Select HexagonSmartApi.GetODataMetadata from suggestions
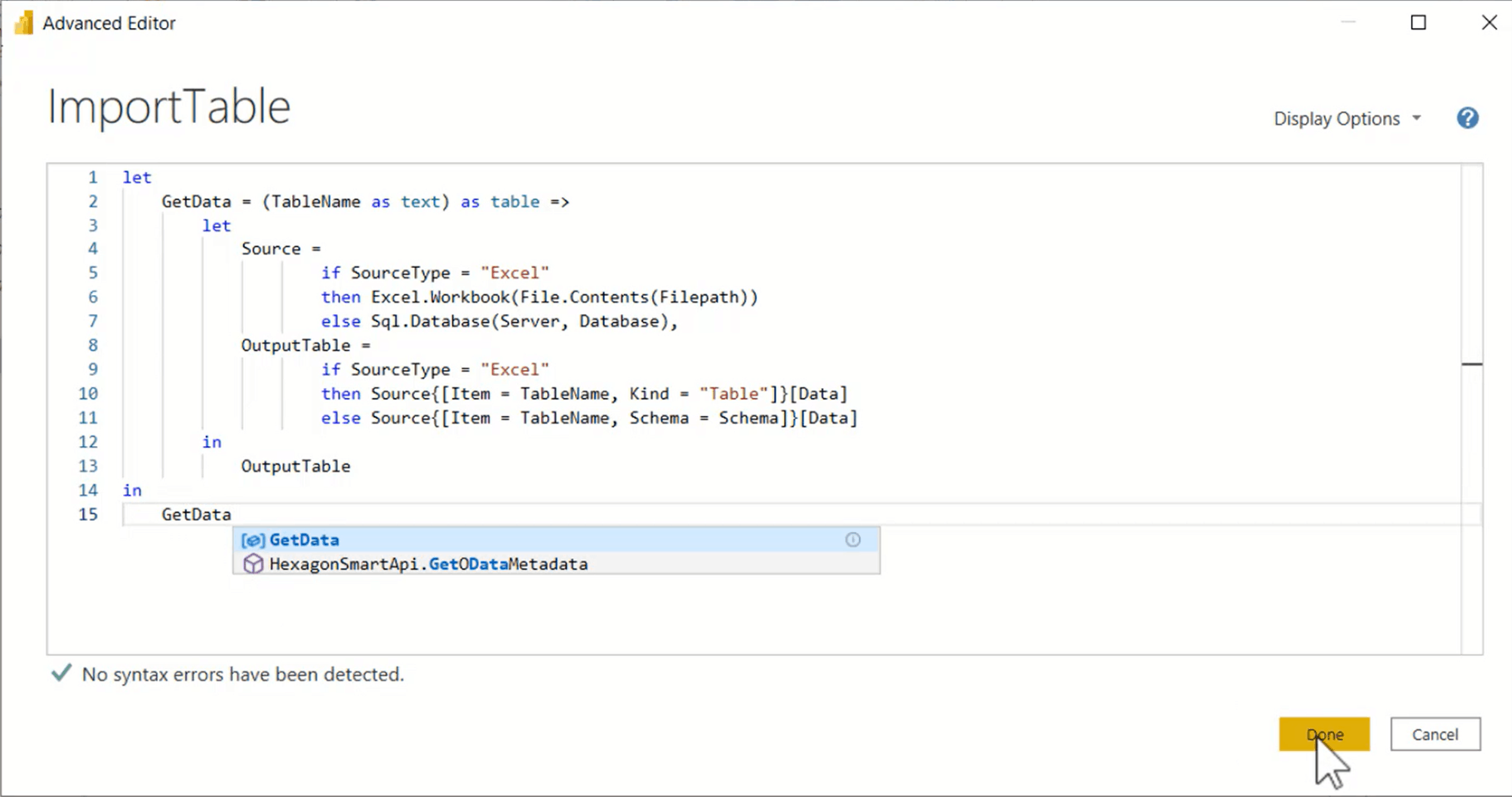Screen dimensions: 1512x797 (x=429, y=563)
